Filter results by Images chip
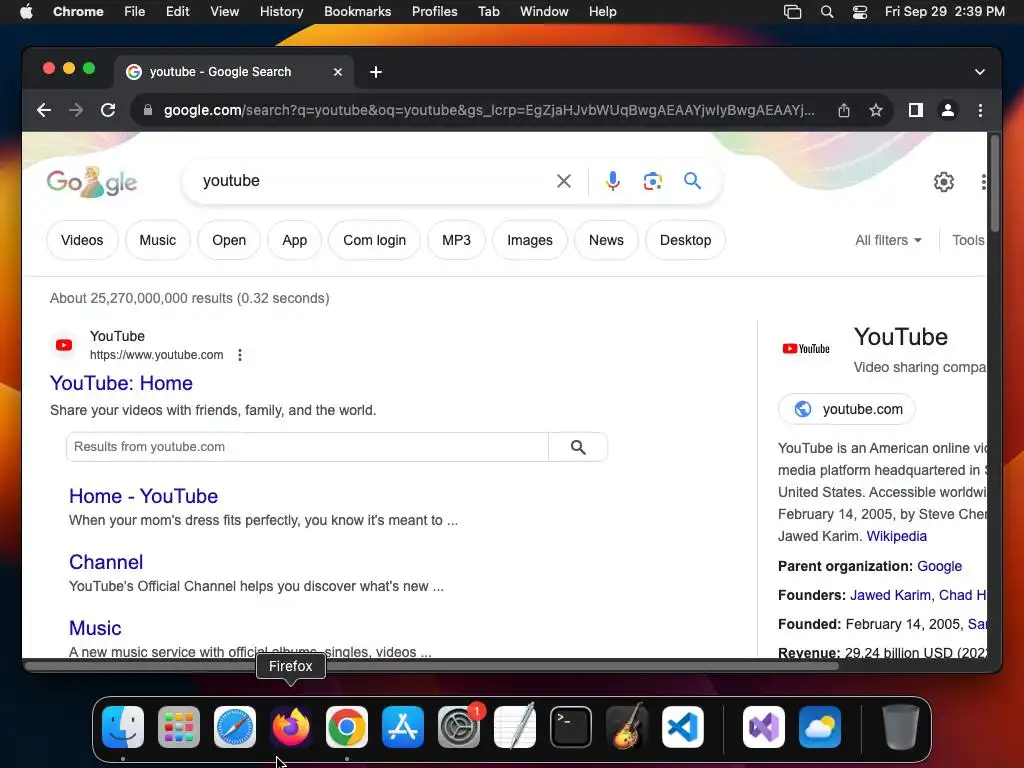1024x768 pixels. click(530, 240)
